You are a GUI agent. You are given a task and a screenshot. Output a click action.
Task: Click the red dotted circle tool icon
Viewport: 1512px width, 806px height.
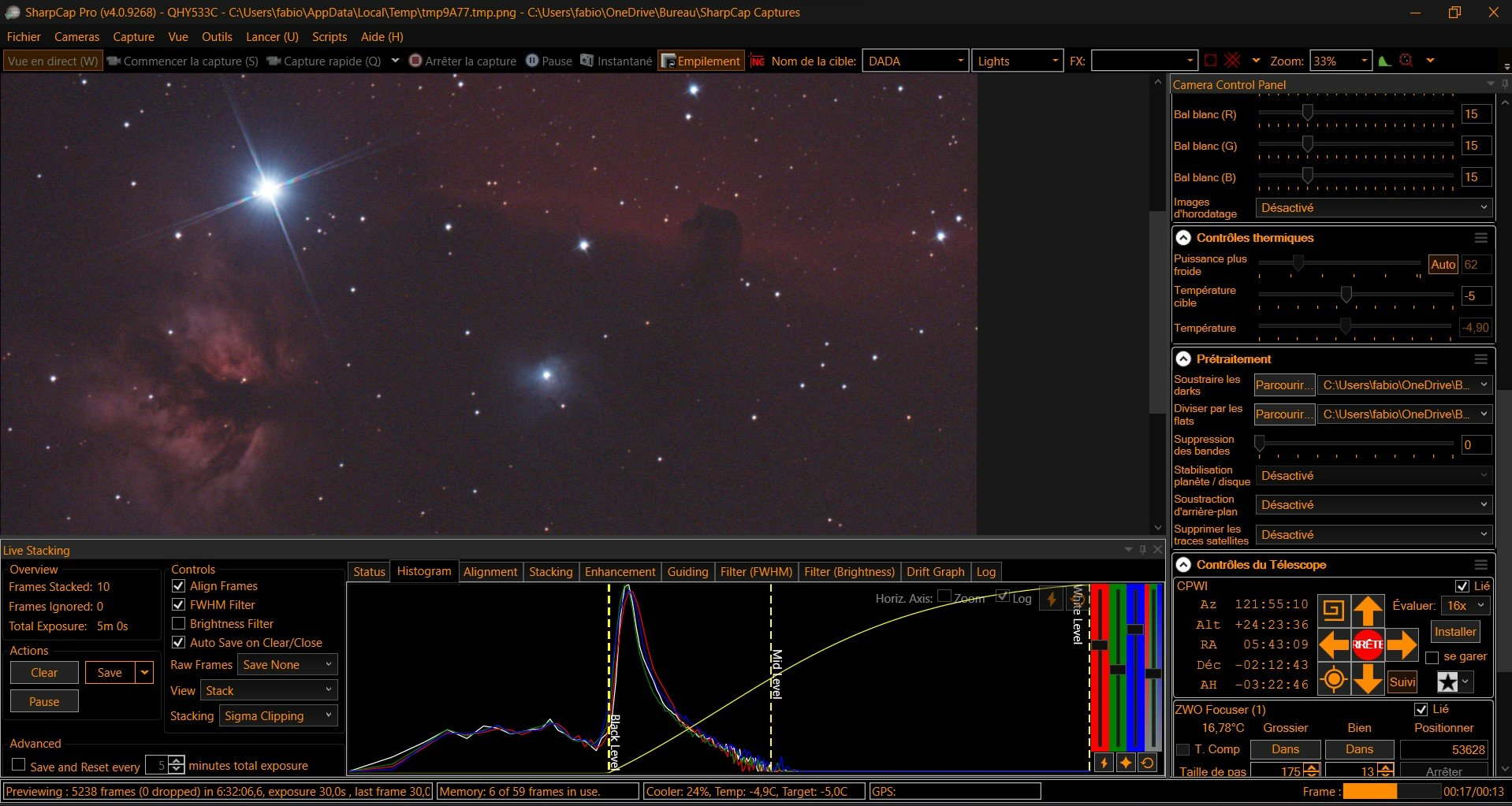(1406, 61)
